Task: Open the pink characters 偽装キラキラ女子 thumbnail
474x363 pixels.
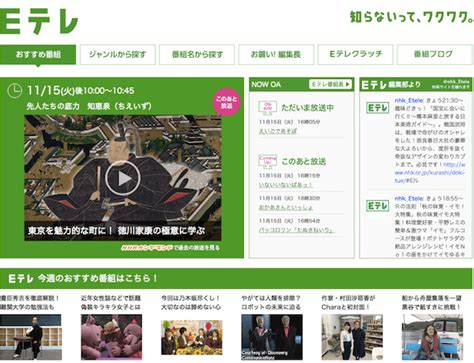Action: tap(111, 337)
